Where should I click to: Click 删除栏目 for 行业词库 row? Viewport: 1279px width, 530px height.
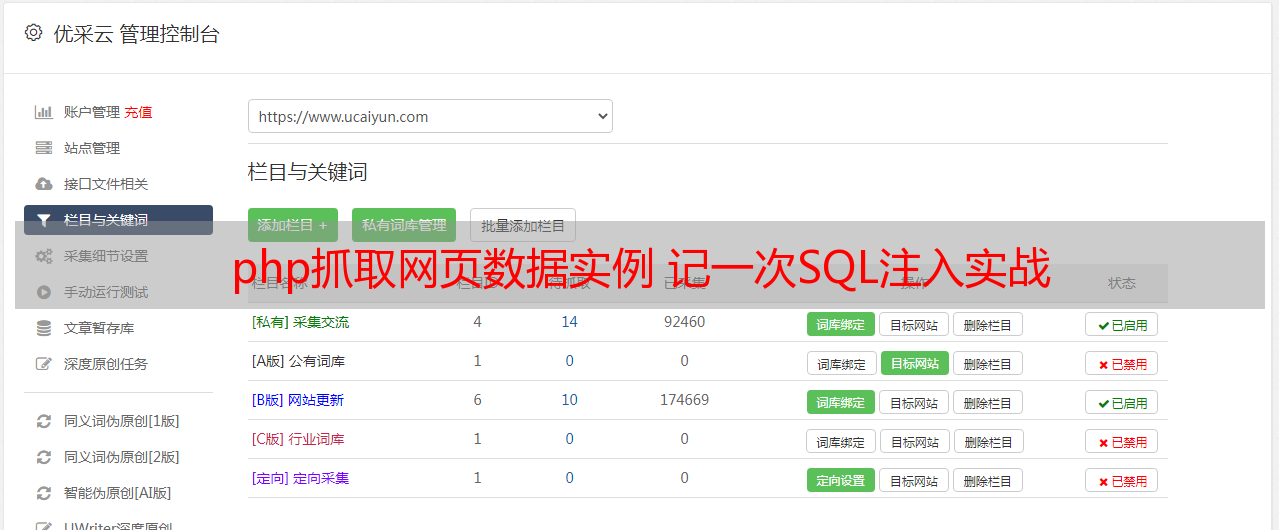pos(988,441)
